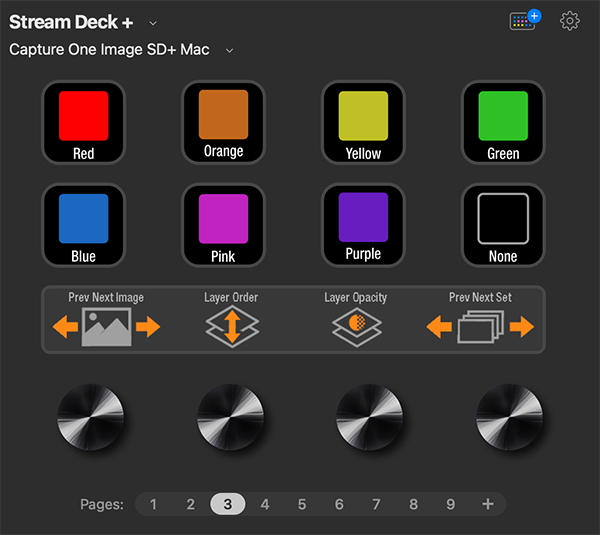The height and width of the screenshot is (535, 600).
Task: Click the Blue color tag key
Action: coord(83,225)
